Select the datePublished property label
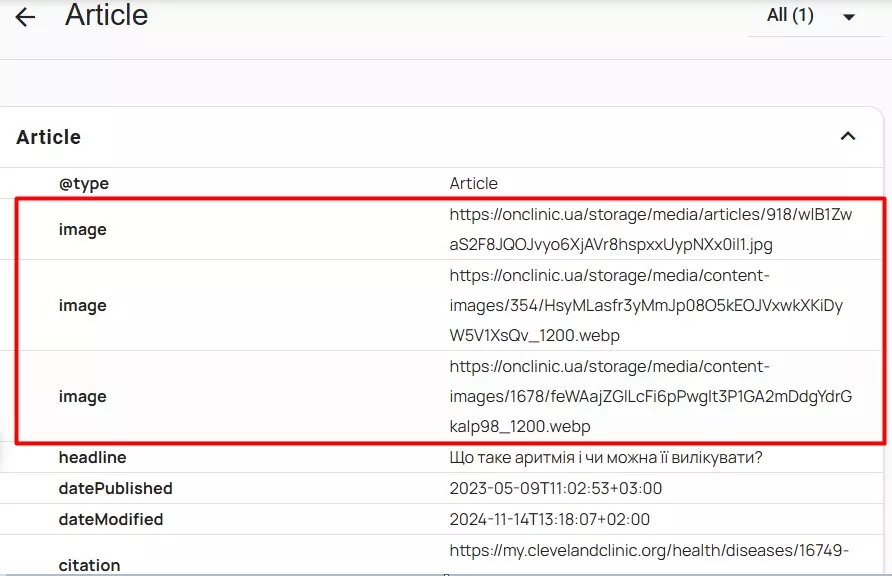 [115, 488]
